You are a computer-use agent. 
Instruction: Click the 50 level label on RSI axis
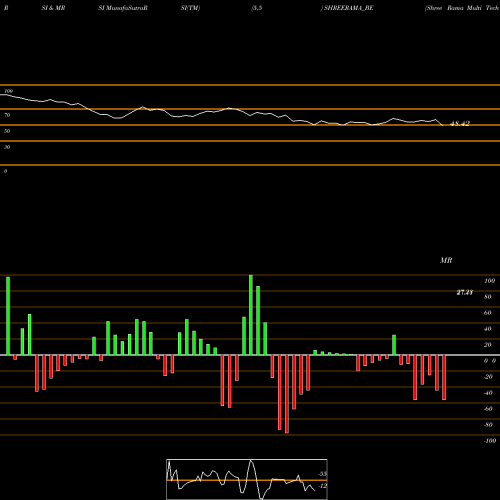tap(7, 131)
